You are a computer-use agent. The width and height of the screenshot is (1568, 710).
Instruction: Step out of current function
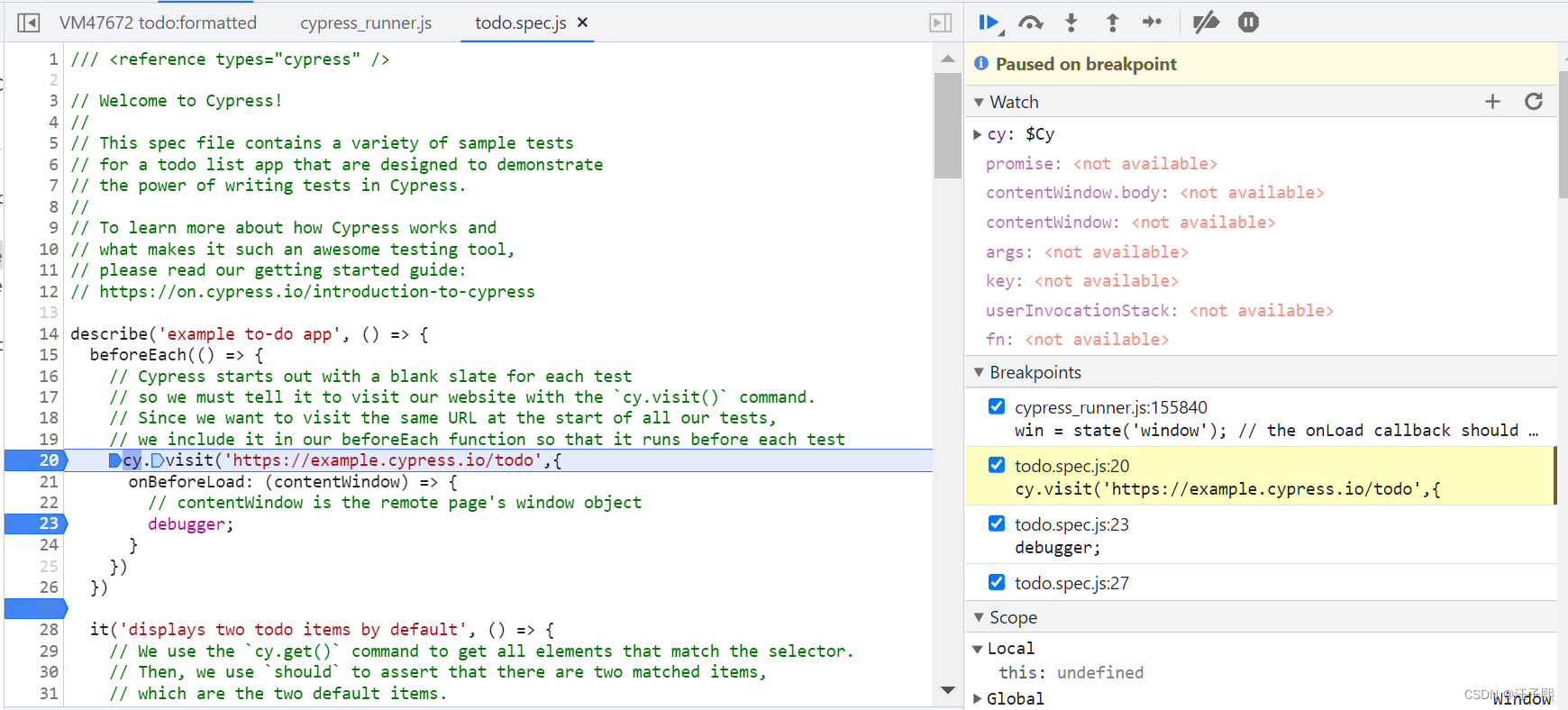coord(1112,23)
